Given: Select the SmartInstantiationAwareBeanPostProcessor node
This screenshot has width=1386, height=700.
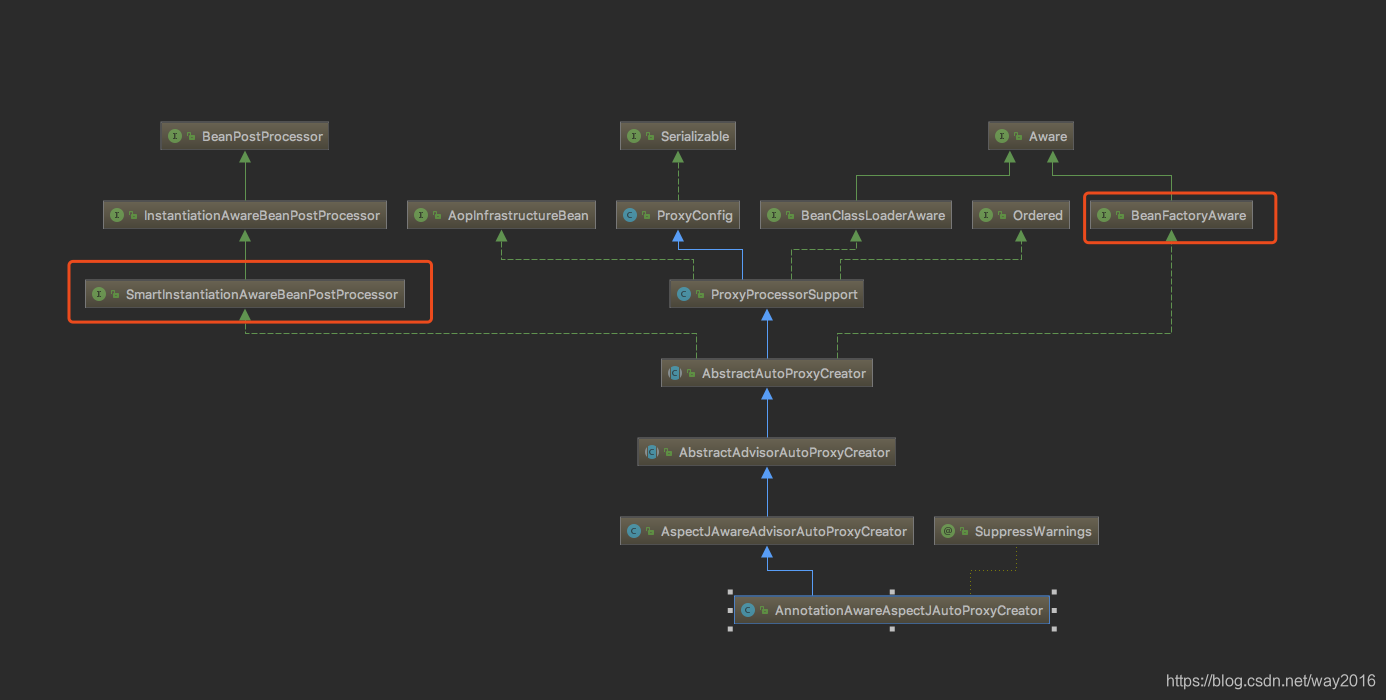Looking at the screenshot, I should (x=245, y=294).
